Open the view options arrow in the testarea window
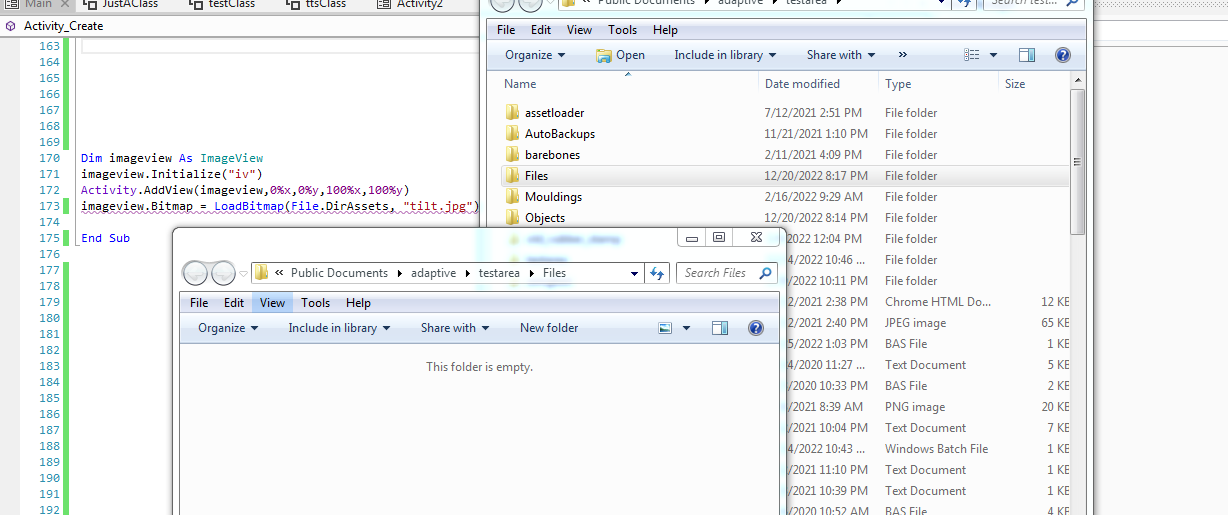 (992, 55)
